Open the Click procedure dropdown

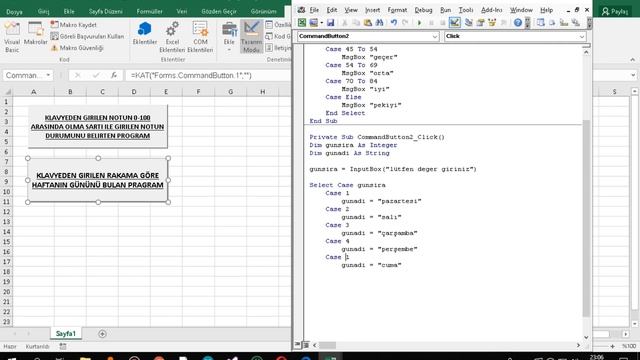582,36
